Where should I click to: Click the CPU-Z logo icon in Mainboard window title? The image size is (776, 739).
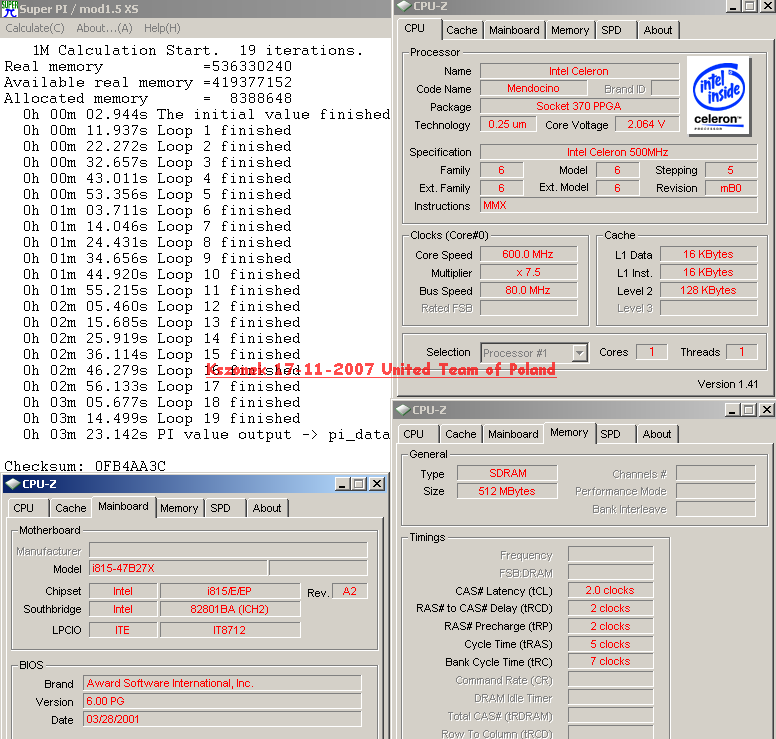tap(13, 484)
